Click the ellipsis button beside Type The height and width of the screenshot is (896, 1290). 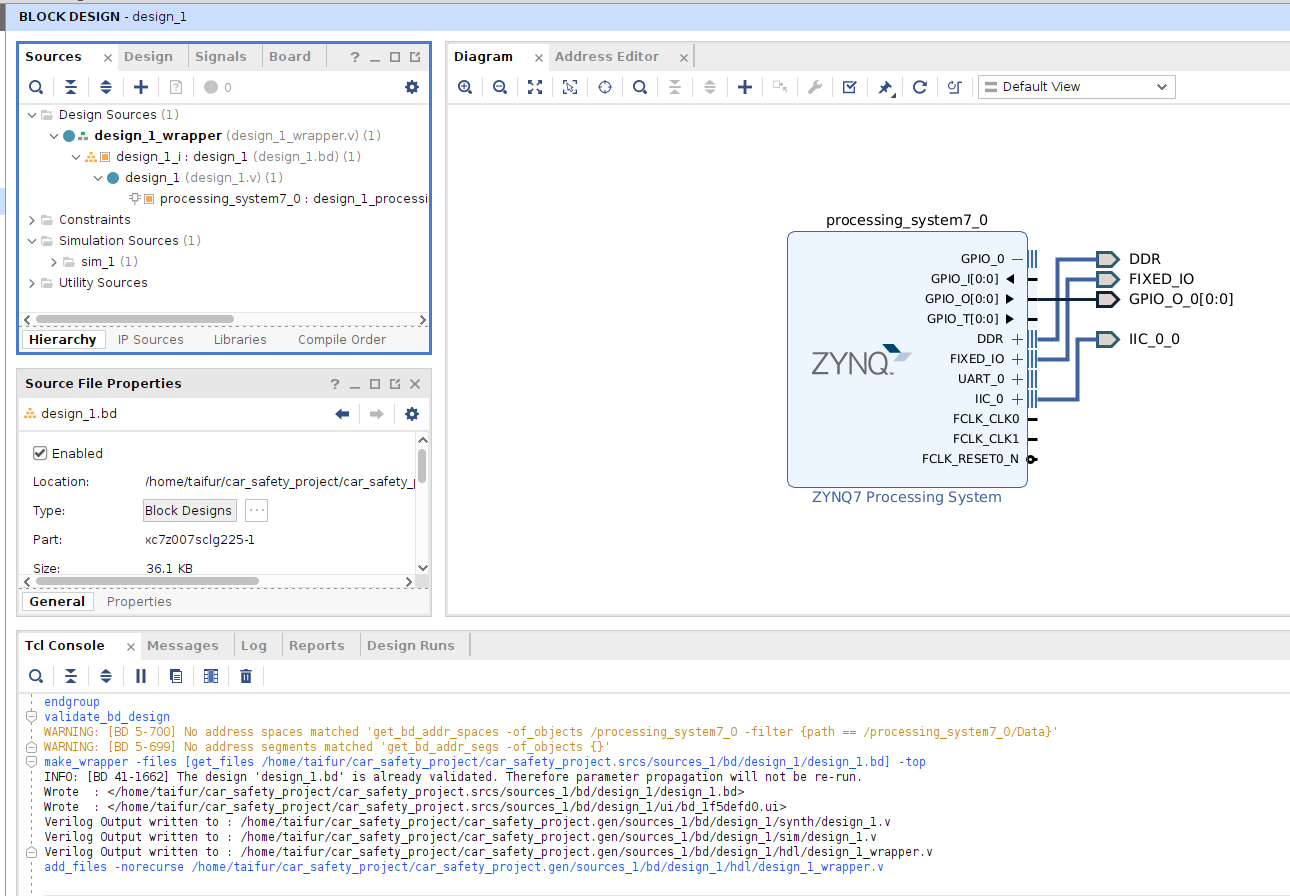257,511
